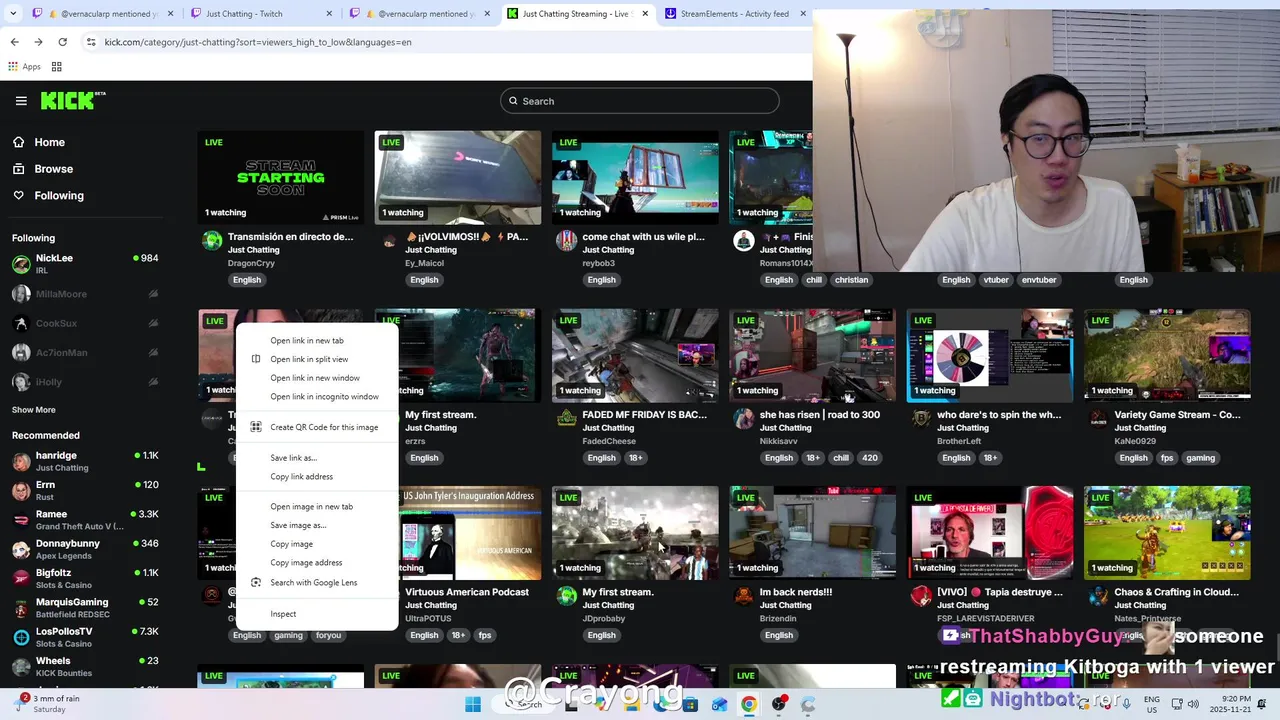Screen dimensions: 1280x720
Task: Expand Show More in Following list
Action: [33, 410]
